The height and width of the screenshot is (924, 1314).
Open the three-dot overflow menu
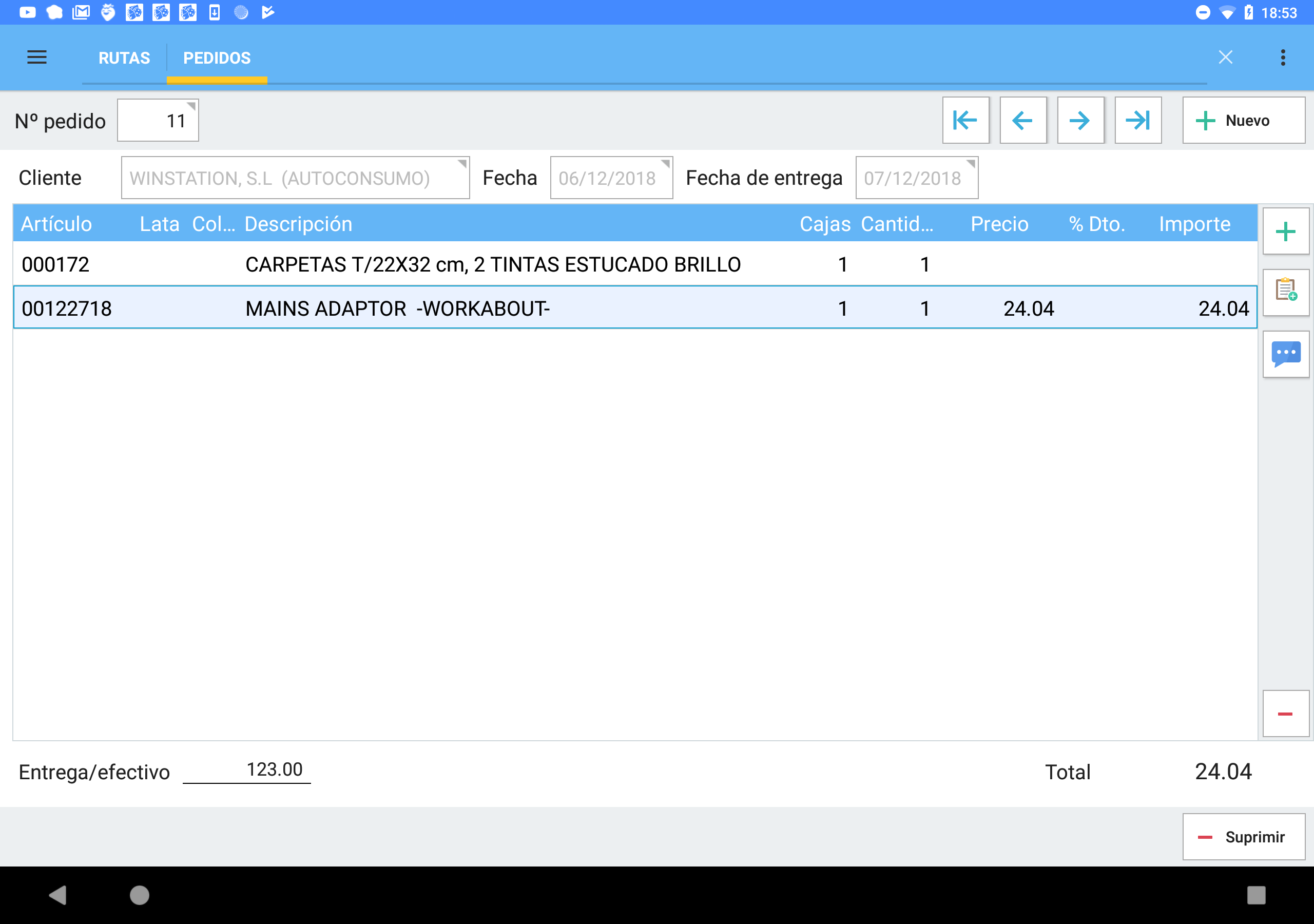coord(1283,57)
